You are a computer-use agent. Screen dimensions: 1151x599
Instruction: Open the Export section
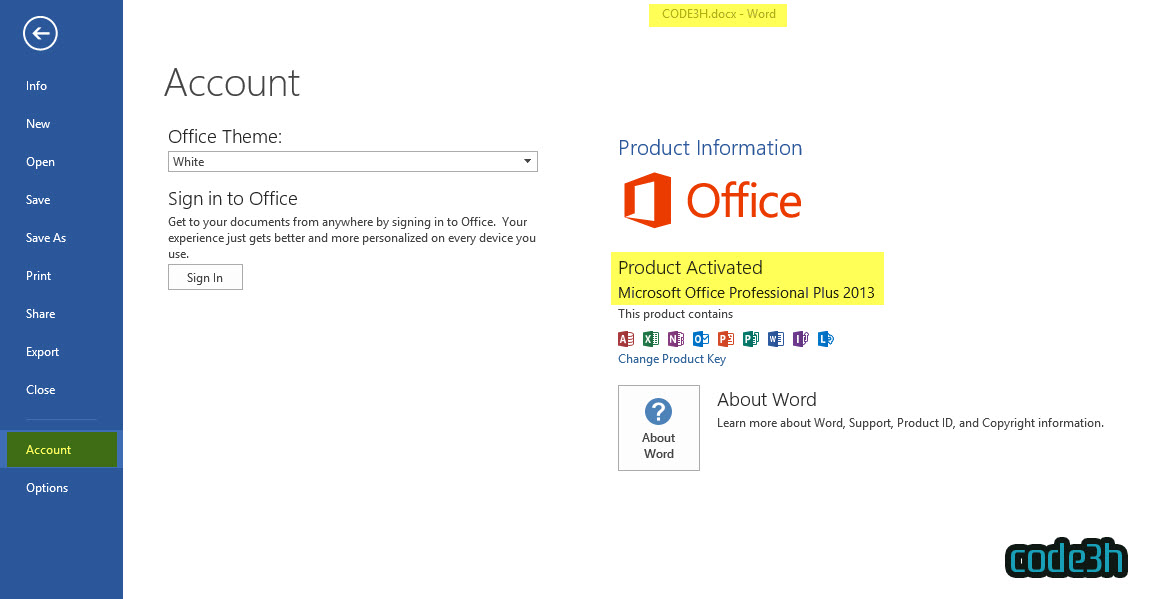pos(43,352)
